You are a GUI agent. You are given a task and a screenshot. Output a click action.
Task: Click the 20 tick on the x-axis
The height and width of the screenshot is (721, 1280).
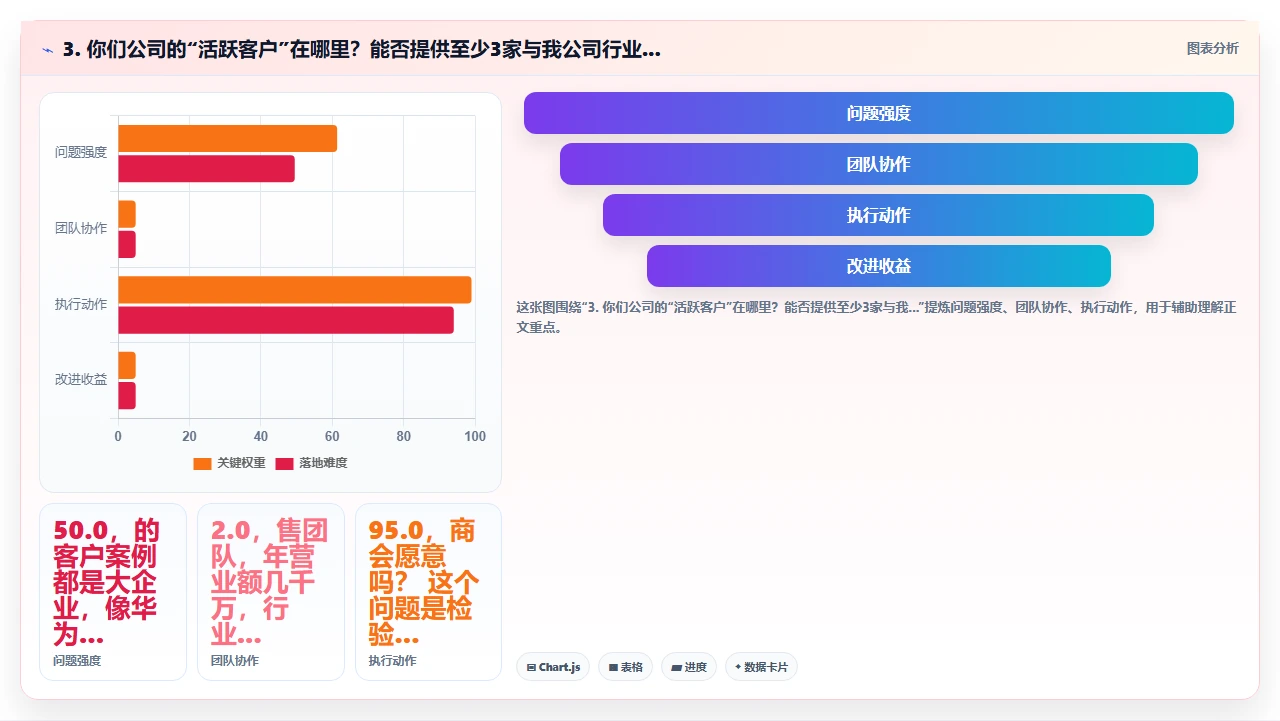click(189, 436)
